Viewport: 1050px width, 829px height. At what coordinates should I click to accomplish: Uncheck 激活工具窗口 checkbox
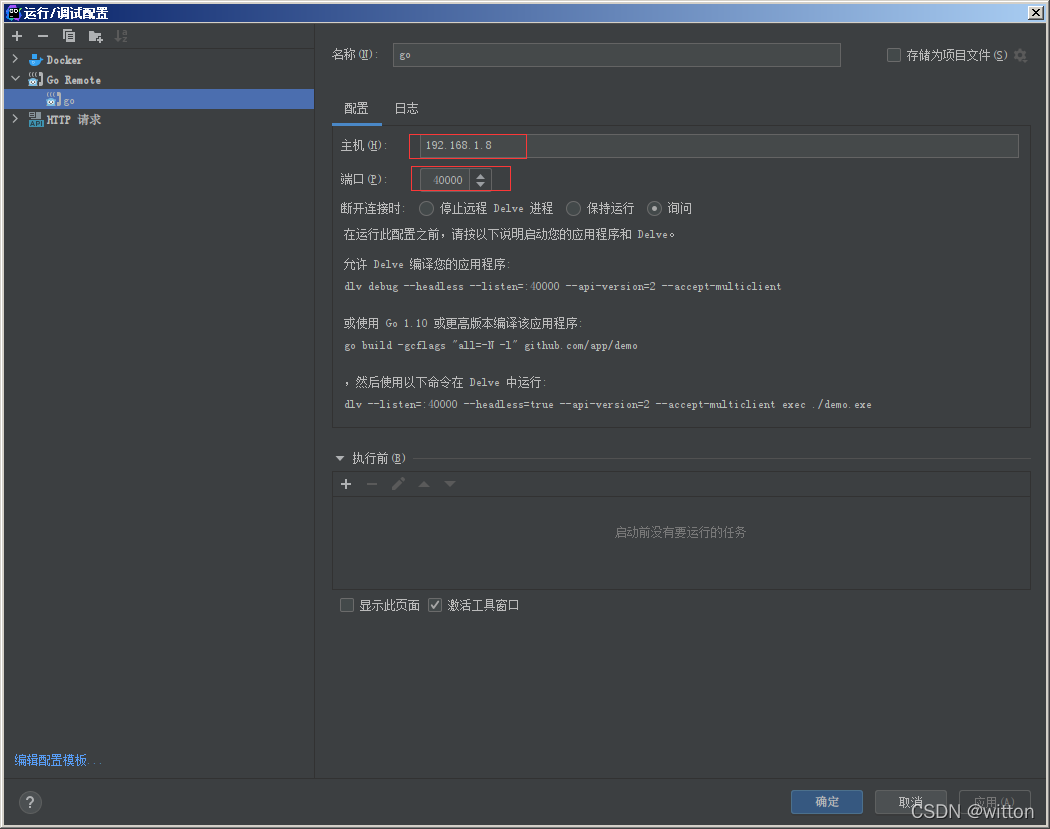435,605
